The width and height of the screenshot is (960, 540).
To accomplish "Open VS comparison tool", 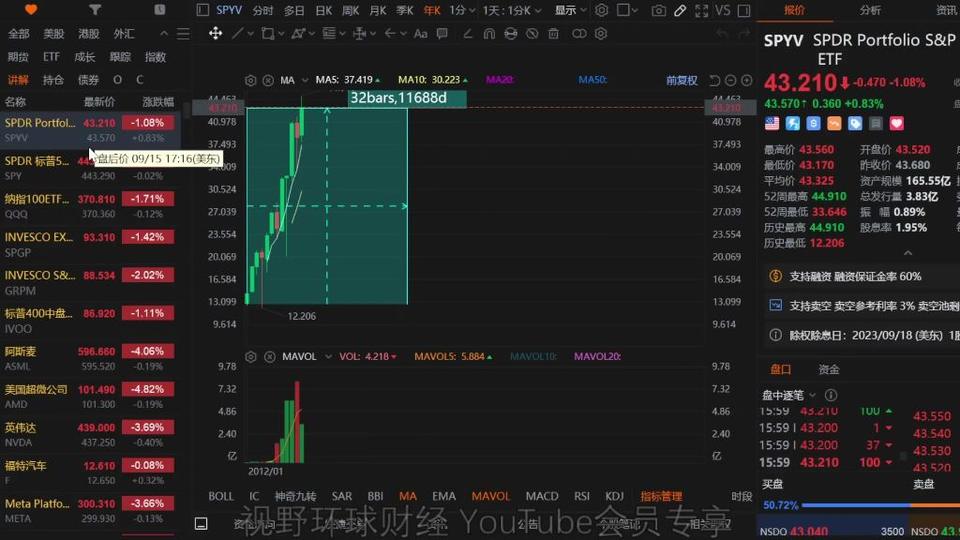I will tap(722, 10).
